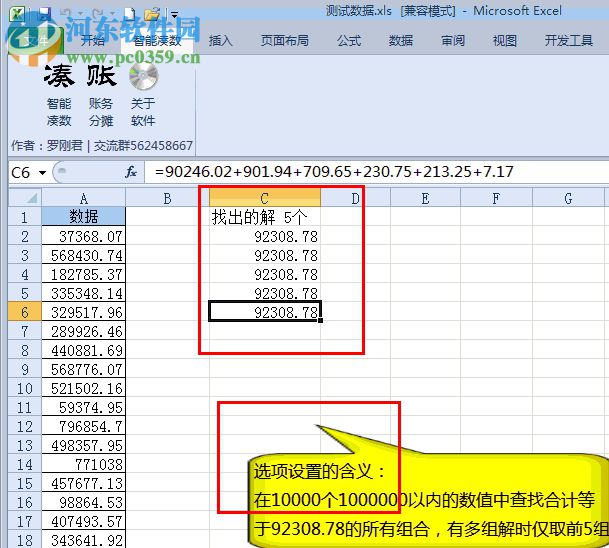Select column A header

point(84,198)
